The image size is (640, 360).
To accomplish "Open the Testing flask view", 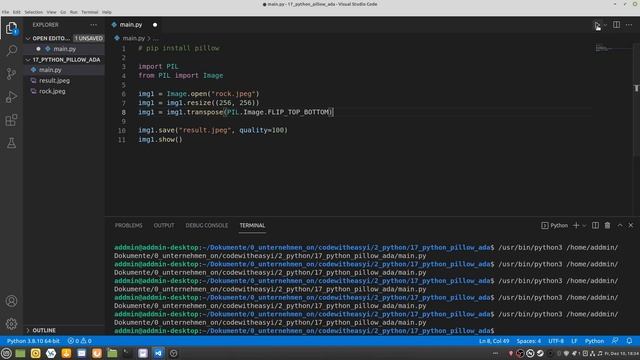I will tap(11, 143).
